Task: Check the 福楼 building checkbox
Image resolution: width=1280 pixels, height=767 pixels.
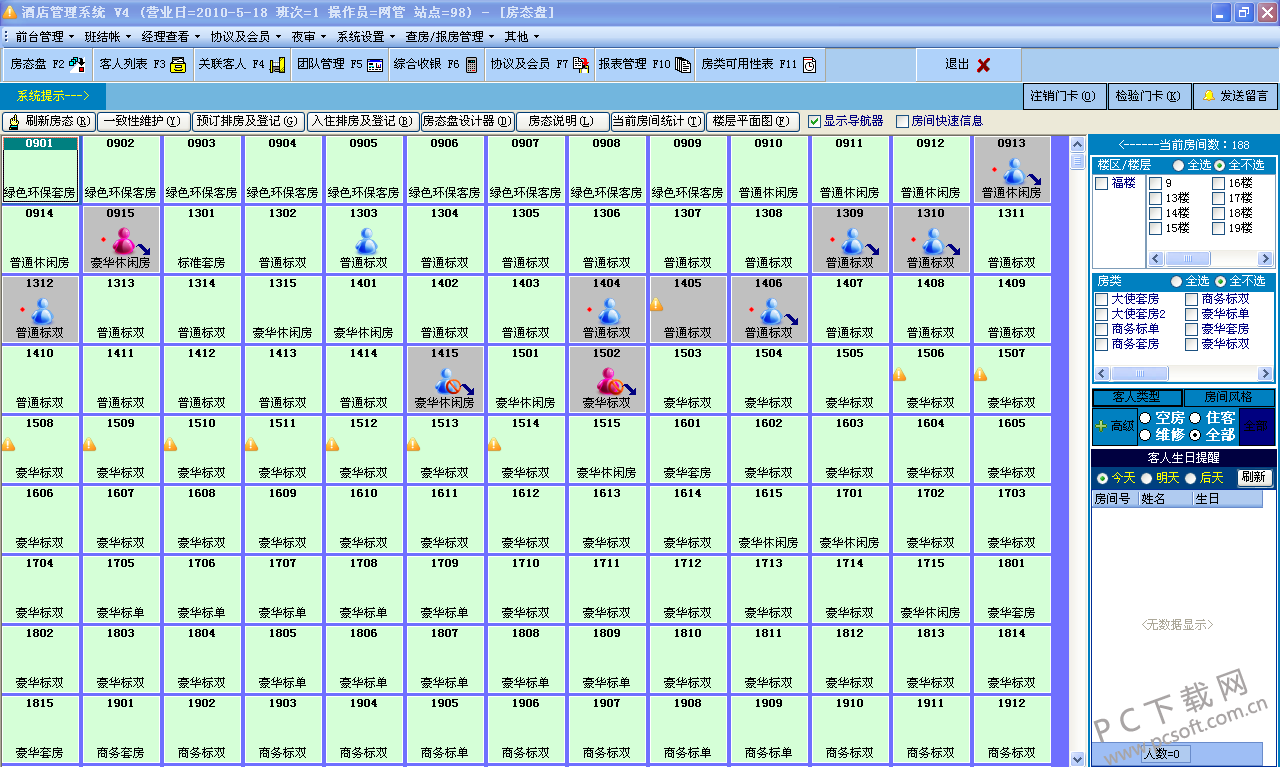Action: (x=1102, y=183)
